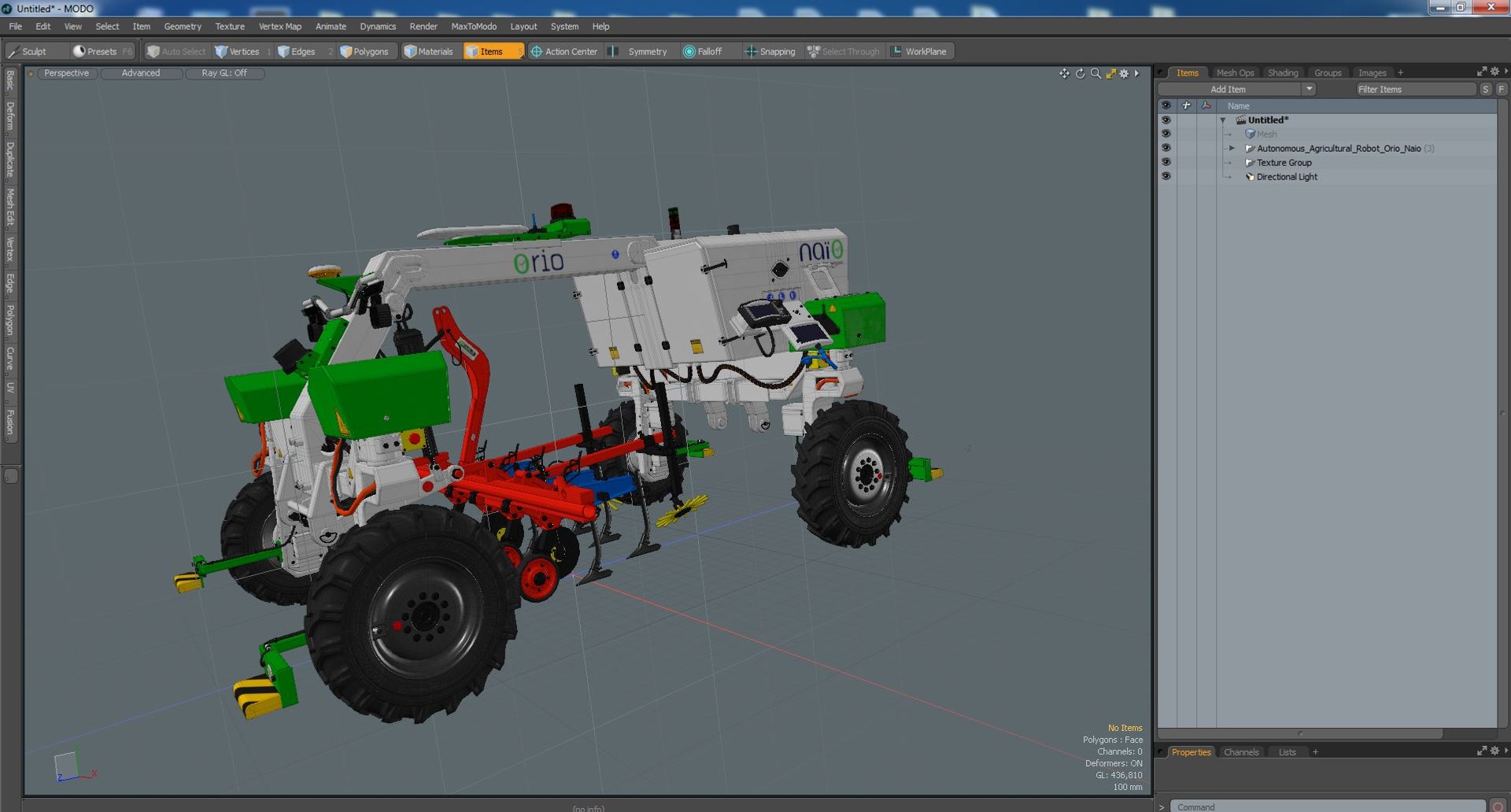Toggle Snapping on or off
Screen dimensions: 1511x812
(770, 51)
